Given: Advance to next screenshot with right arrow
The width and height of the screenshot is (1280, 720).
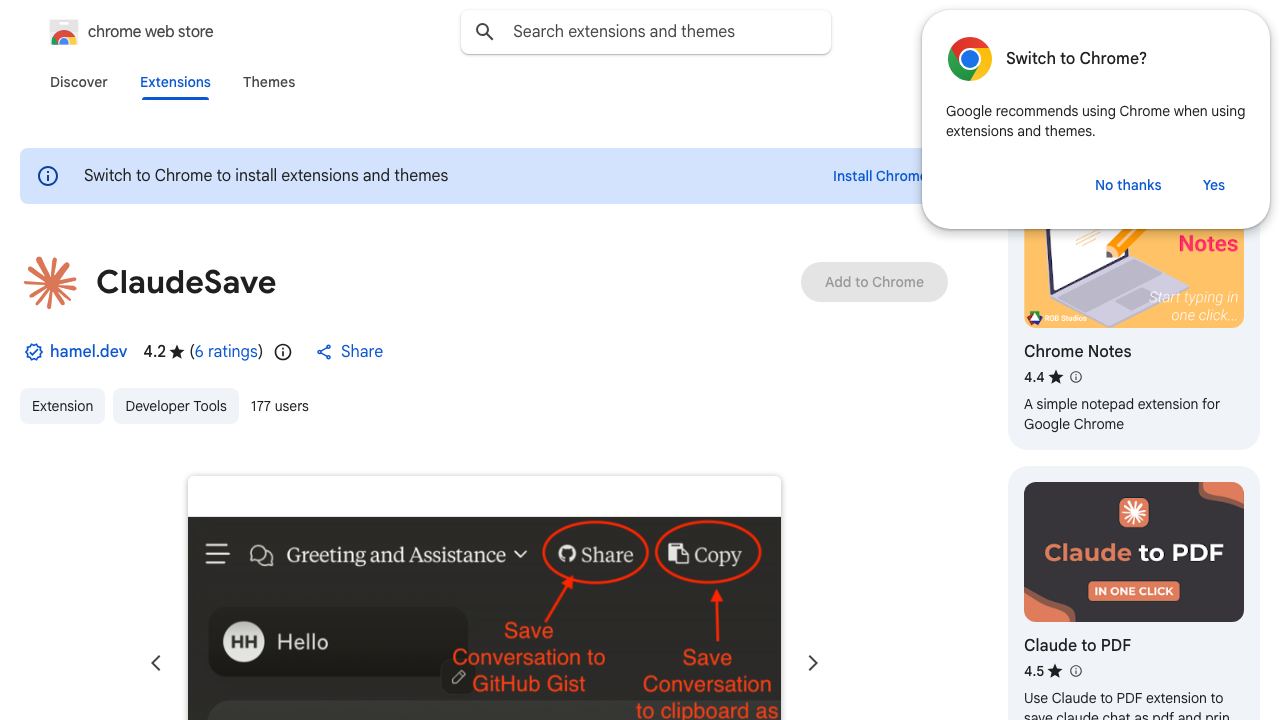Looking at the screenshot, I should (813, 663).
